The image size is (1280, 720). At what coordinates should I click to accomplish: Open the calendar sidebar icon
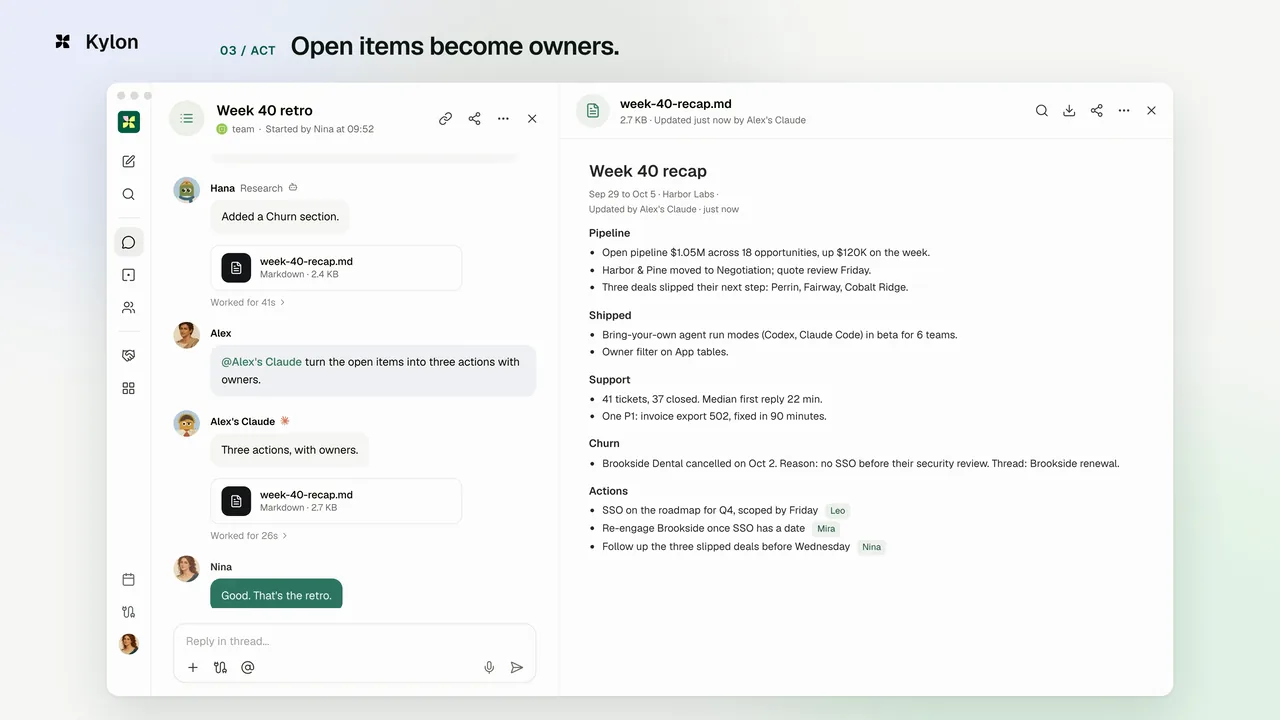coord(128,579)
